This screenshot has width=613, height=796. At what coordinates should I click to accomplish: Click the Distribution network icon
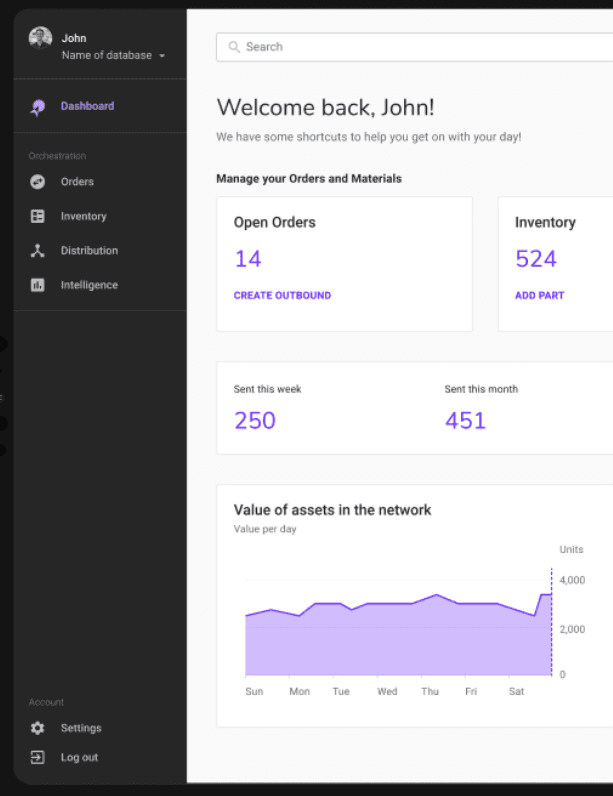[x=38, y=251]
